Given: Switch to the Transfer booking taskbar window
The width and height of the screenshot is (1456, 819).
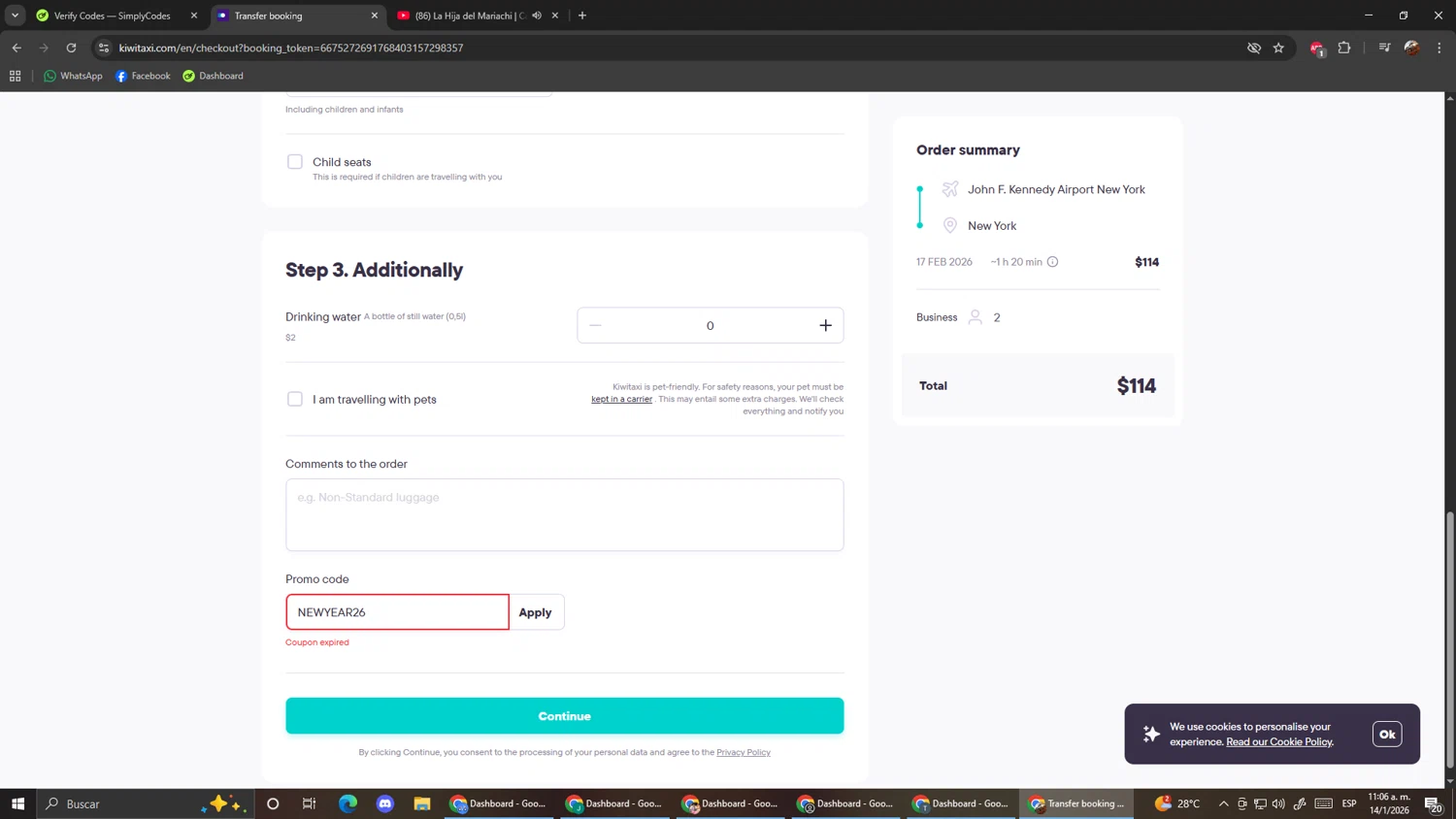Looking at the screenshot, I should click(1076, 803).
